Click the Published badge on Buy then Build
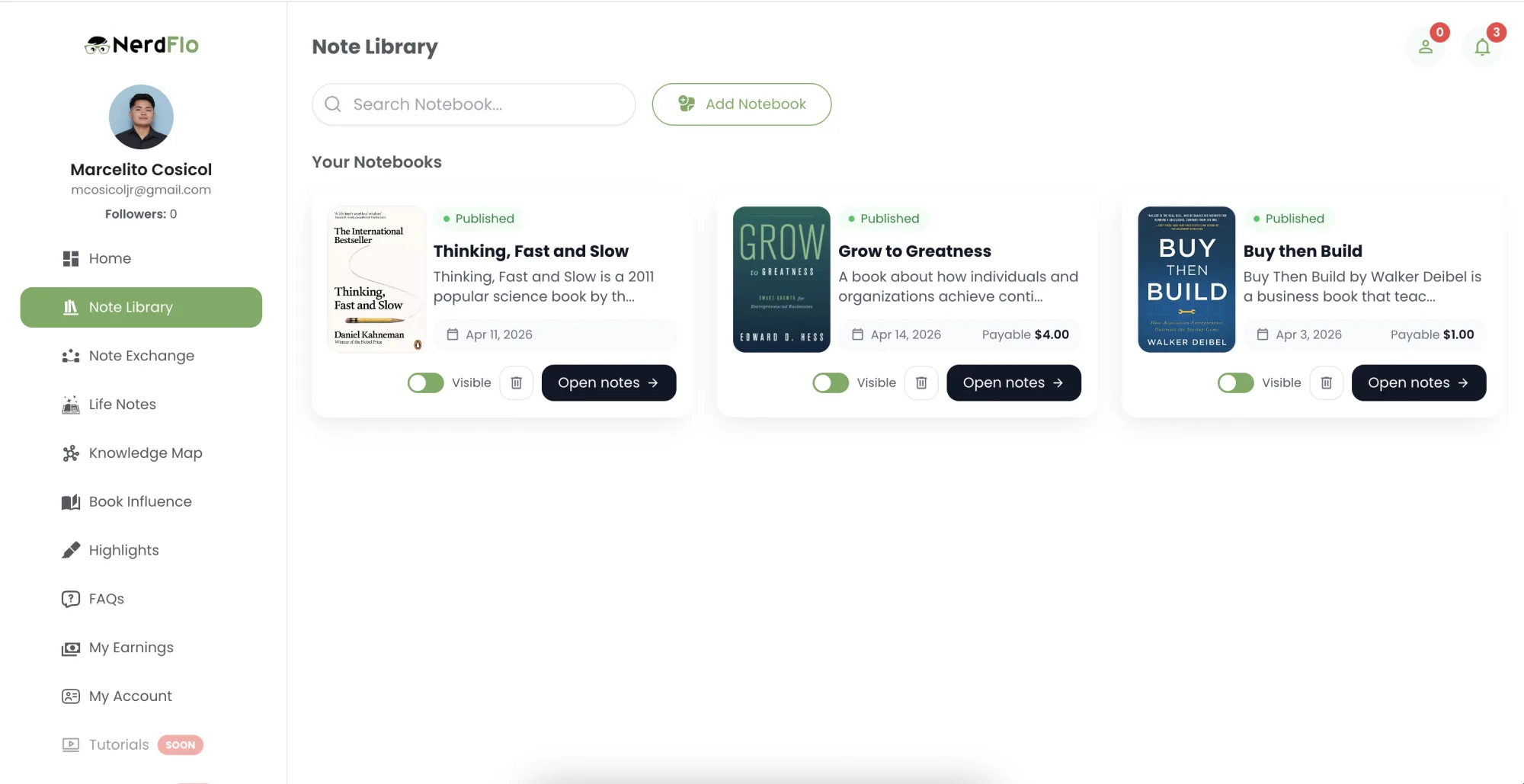 [1288, 219]
